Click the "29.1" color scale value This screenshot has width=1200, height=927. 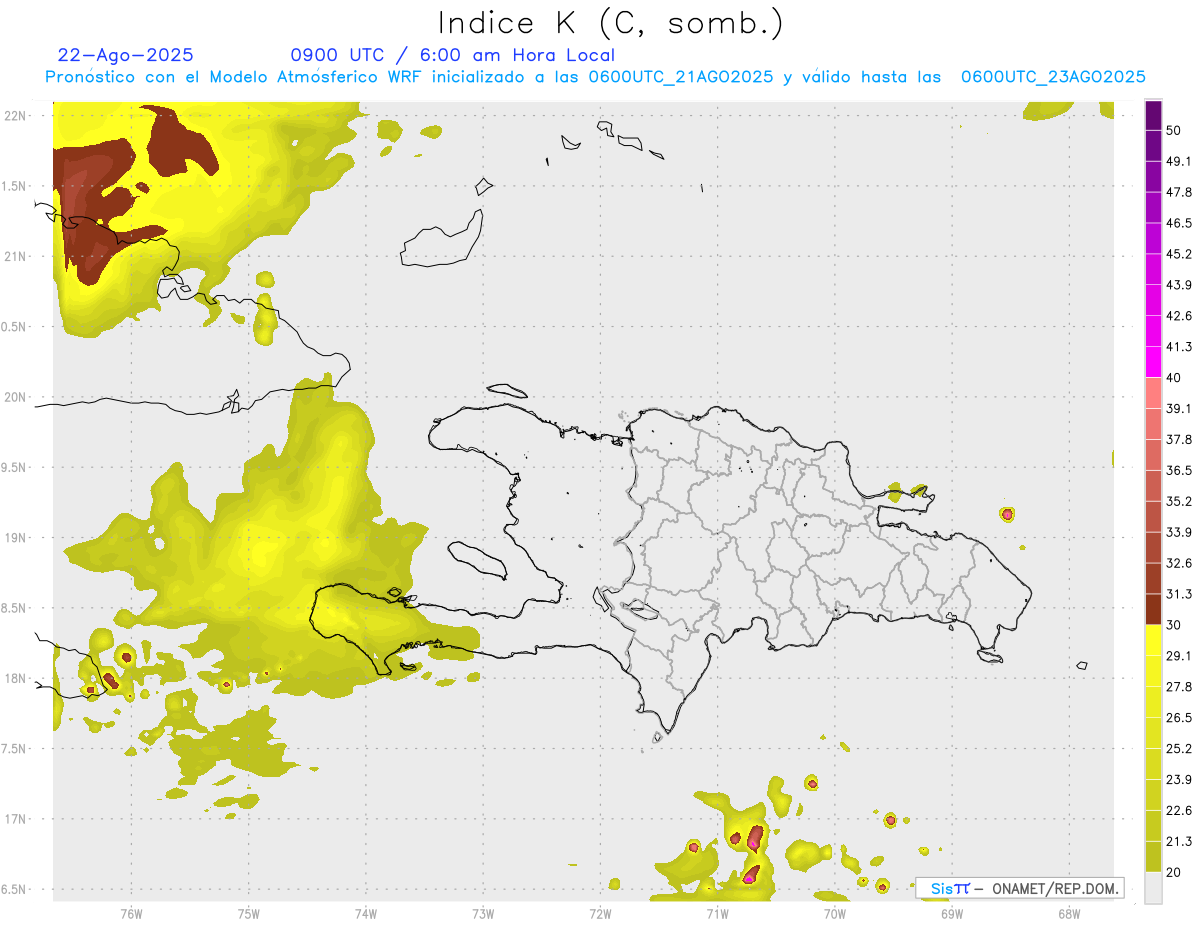(x=1179, y=655)
